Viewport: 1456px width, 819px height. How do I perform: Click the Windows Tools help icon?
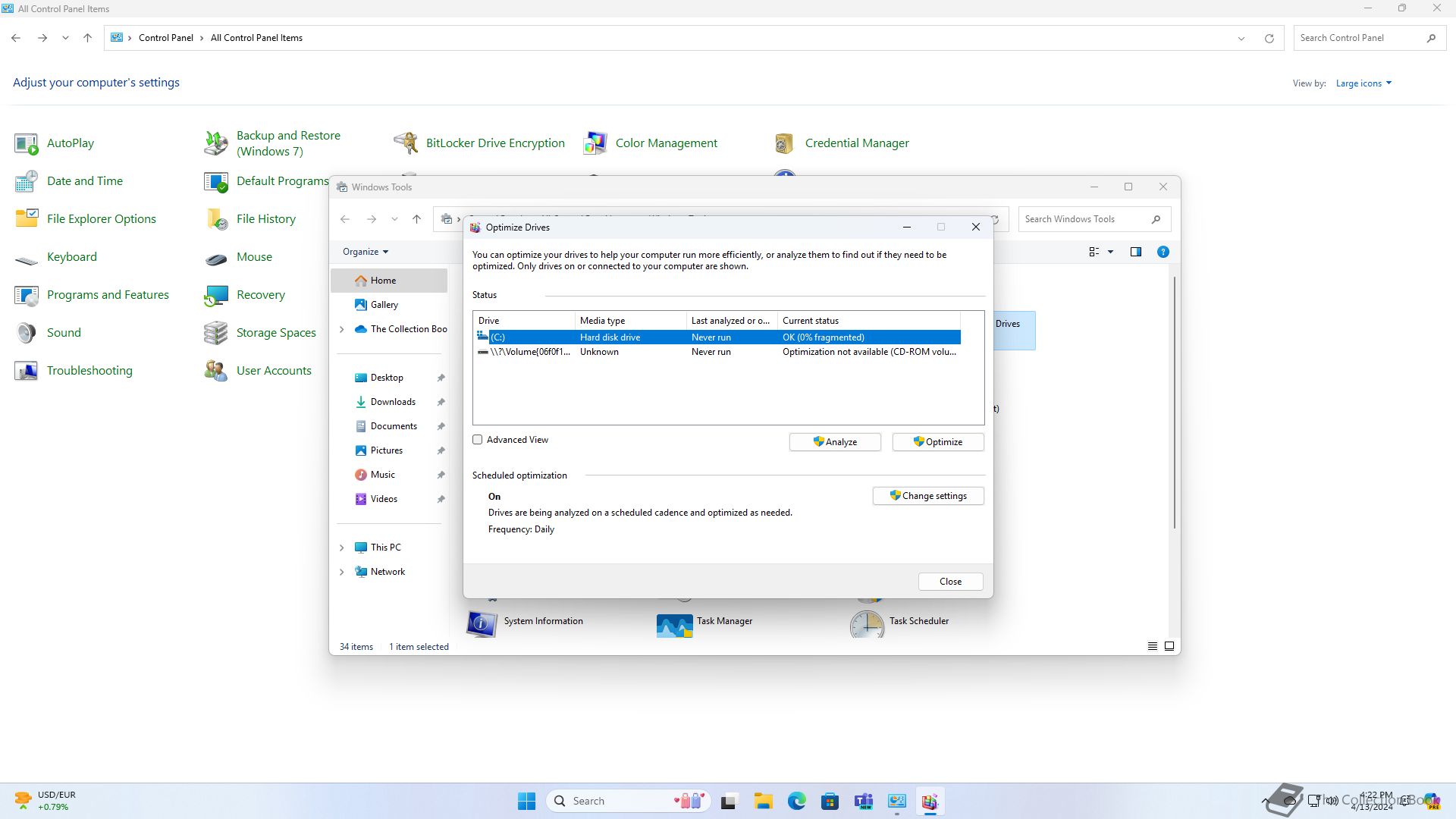[1163, 252]
